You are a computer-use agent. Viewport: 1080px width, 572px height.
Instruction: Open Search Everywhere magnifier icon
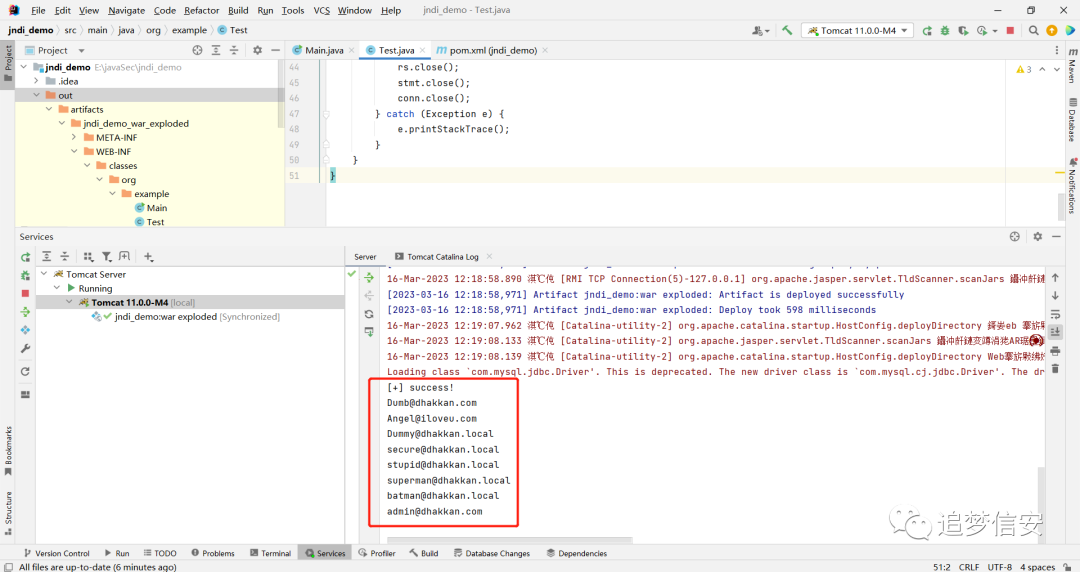click(1033, 30)
